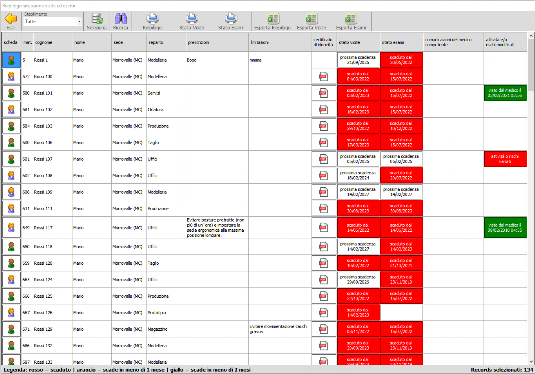Image resolution: width=535 pixels, height=374 pixels.
Task: Open the PDF certificate for Rossi 120
Action: pyautogui.click(x=323, y=263)
